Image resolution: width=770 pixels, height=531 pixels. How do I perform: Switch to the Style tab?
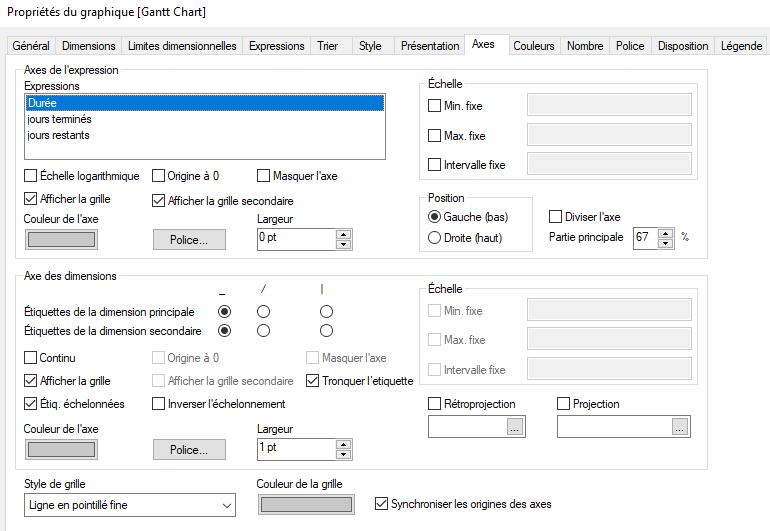(370, 46)
